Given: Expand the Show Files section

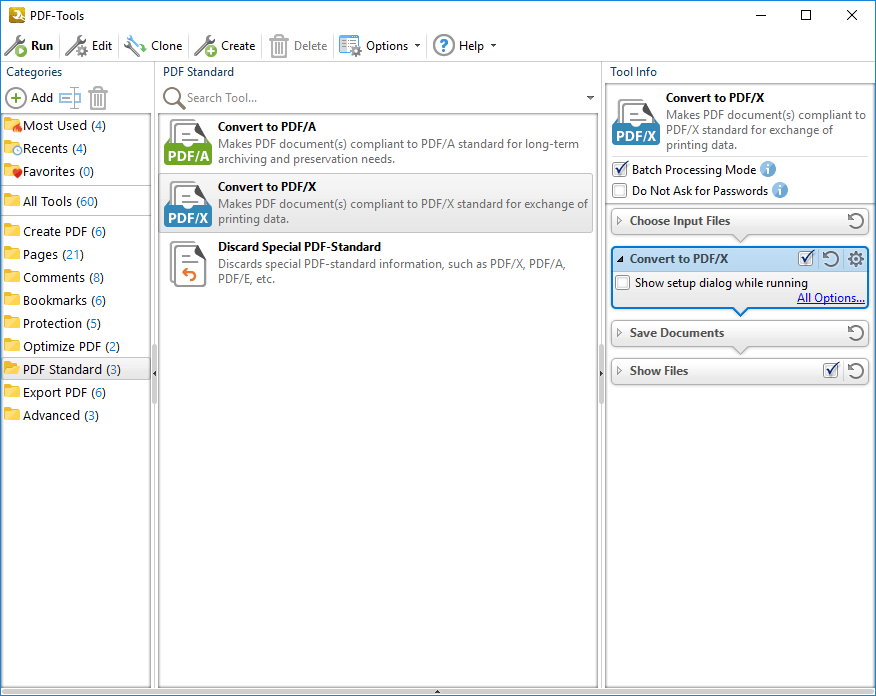Looking at the screenshot, I should point(619,371).
